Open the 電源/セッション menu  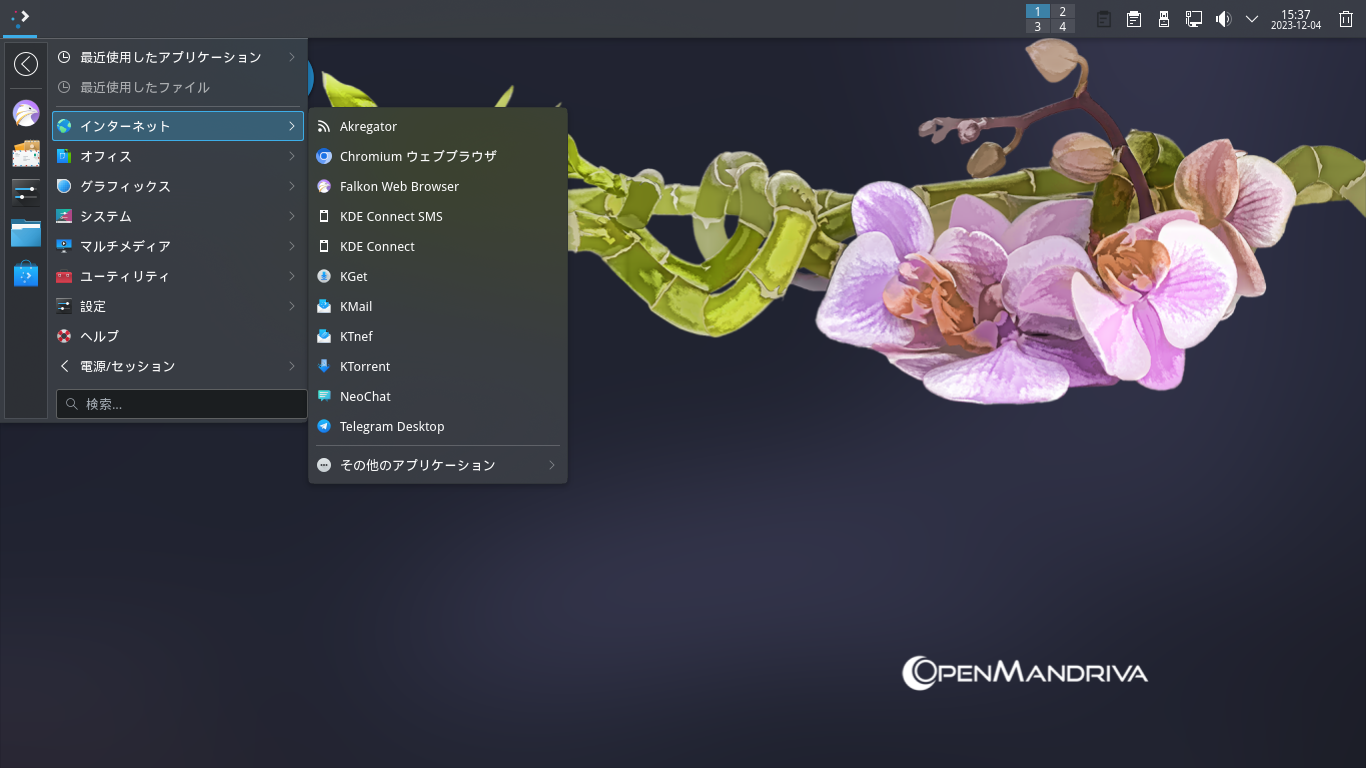[x=178, y=366]
